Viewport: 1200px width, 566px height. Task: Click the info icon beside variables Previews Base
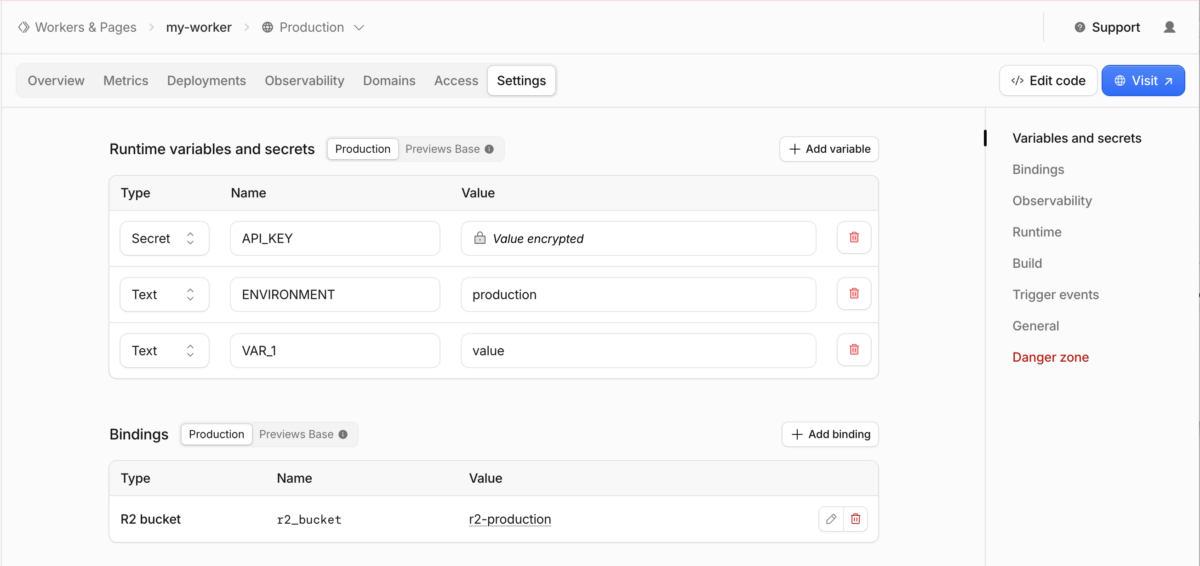click(489, 149)
